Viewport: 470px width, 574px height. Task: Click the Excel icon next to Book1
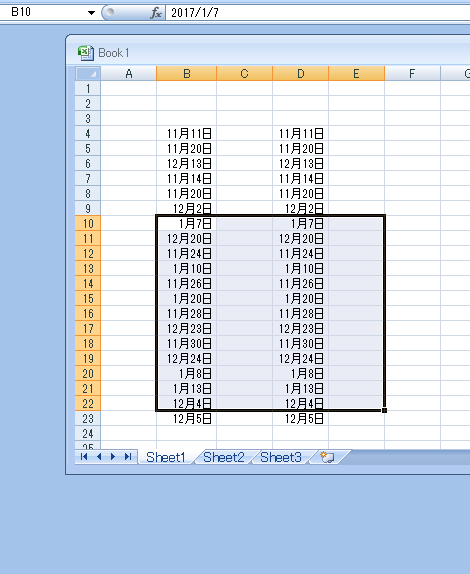click(x=86, y=53)
